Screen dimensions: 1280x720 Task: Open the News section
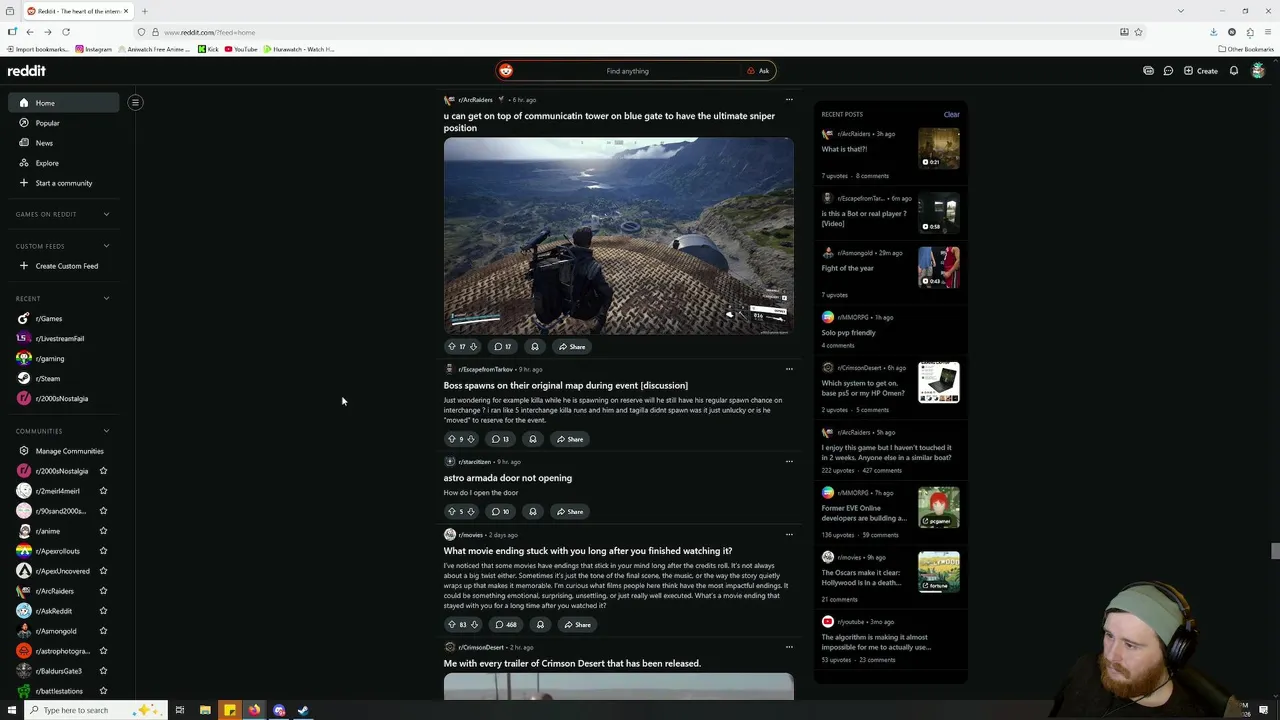[x=63, y=143]
